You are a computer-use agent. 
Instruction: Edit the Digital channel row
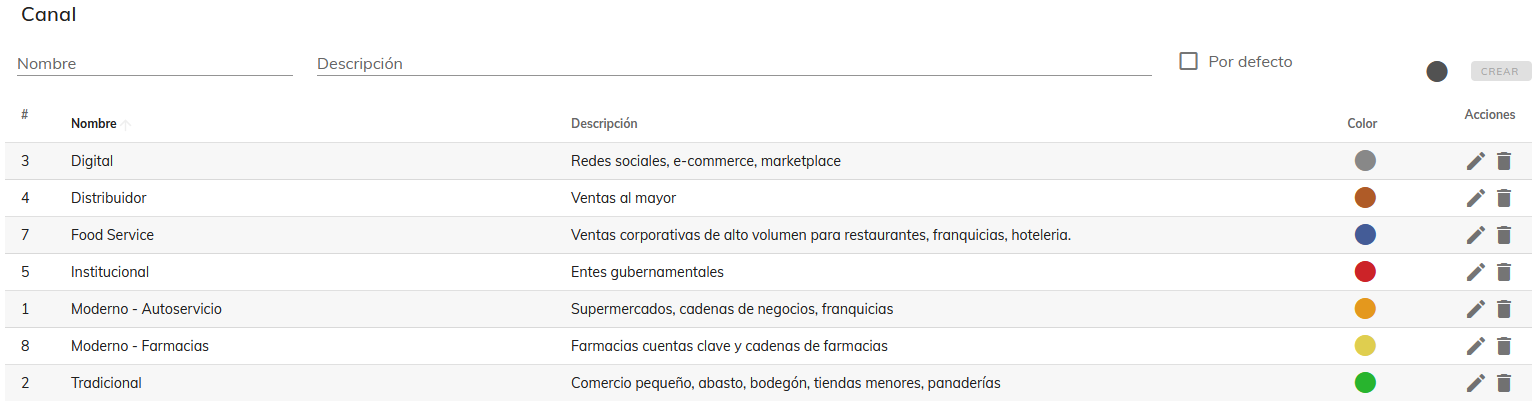point(1475,161)
